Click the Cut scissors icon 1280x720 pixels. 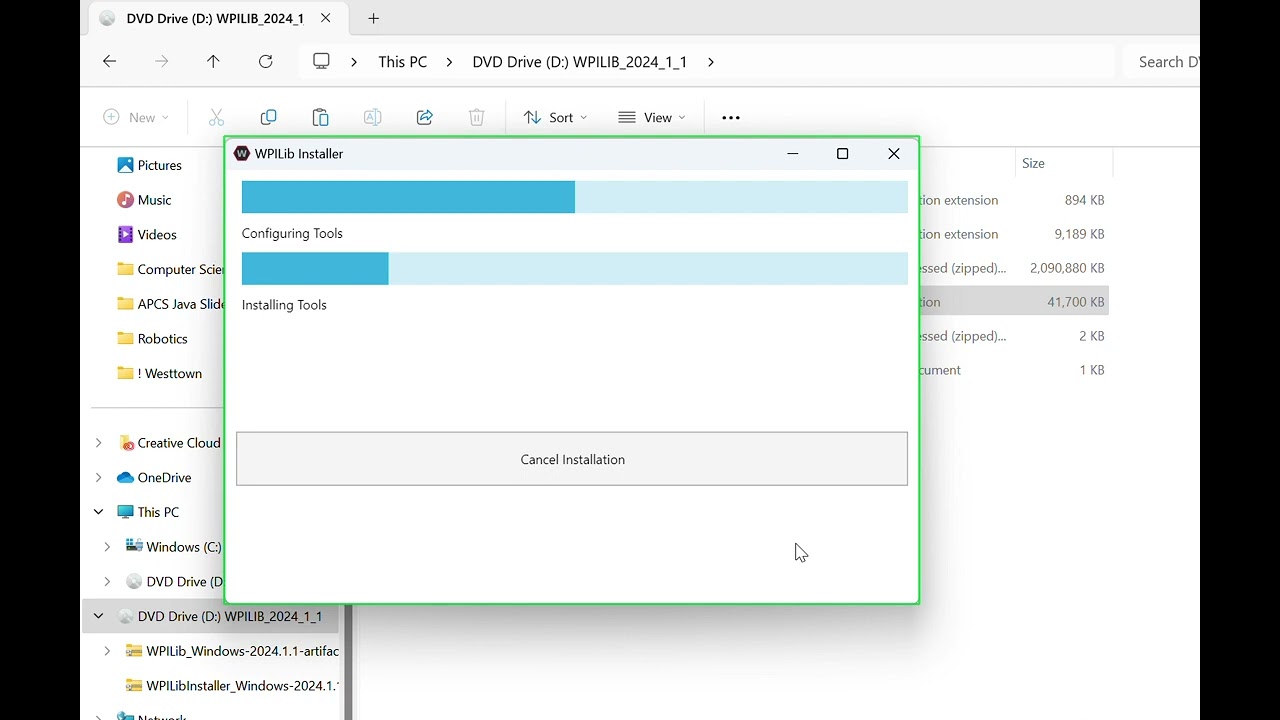coord(216,117)
